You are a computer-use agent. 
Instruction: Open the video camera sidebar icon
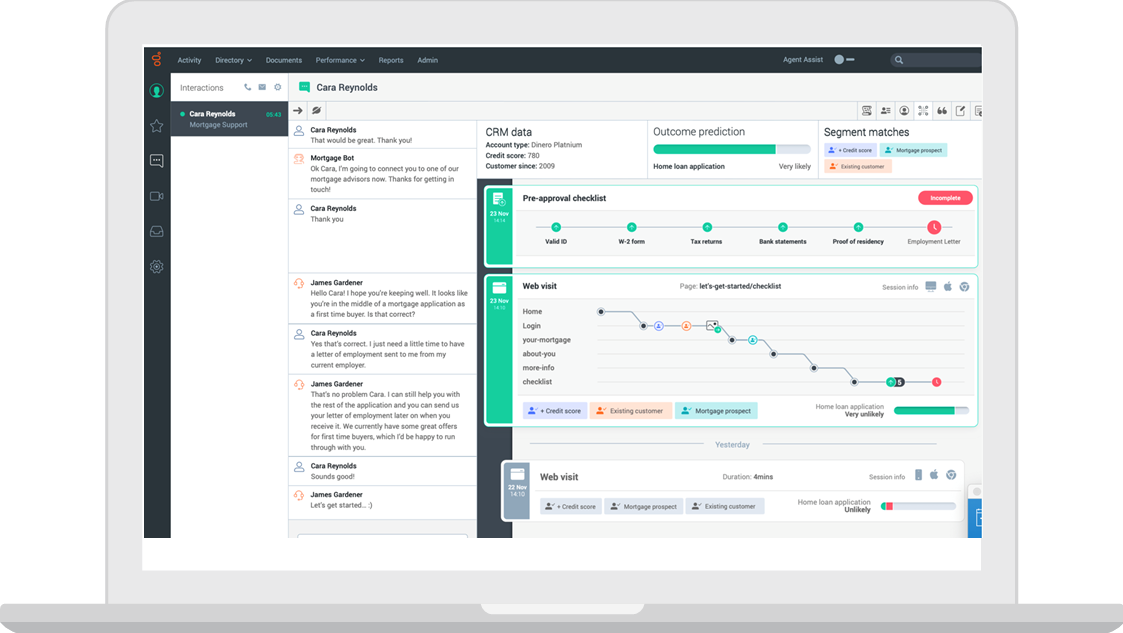point(156,196)
